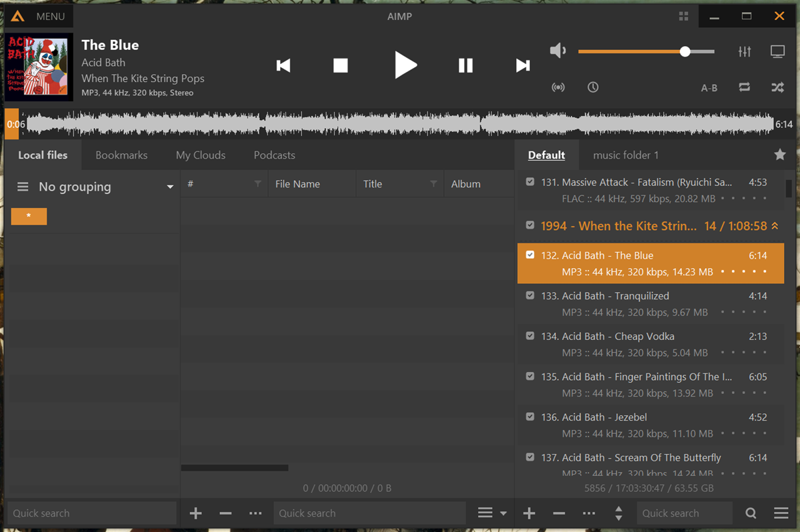The height and width of the screenshot is (532, 800).
Task: Open Podcasts tab
Action: (x=274, y=155)
